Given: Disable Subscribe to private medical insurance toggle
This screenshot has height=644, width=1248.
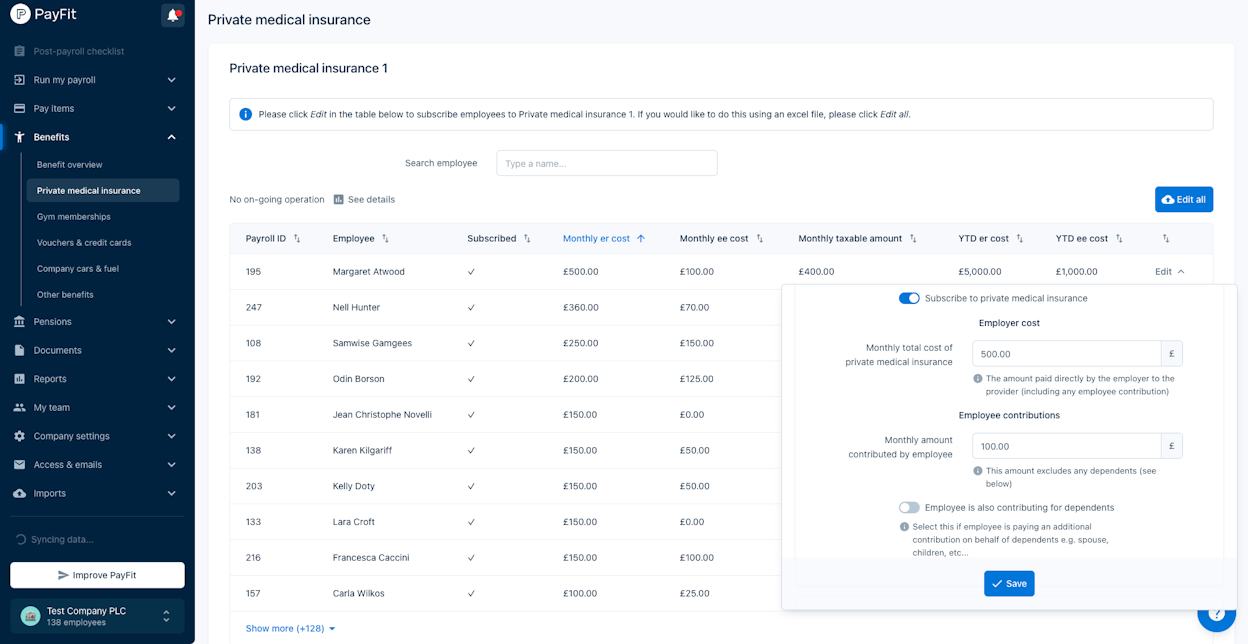Looking at the screenshot, I should click(x=909, y=298).
